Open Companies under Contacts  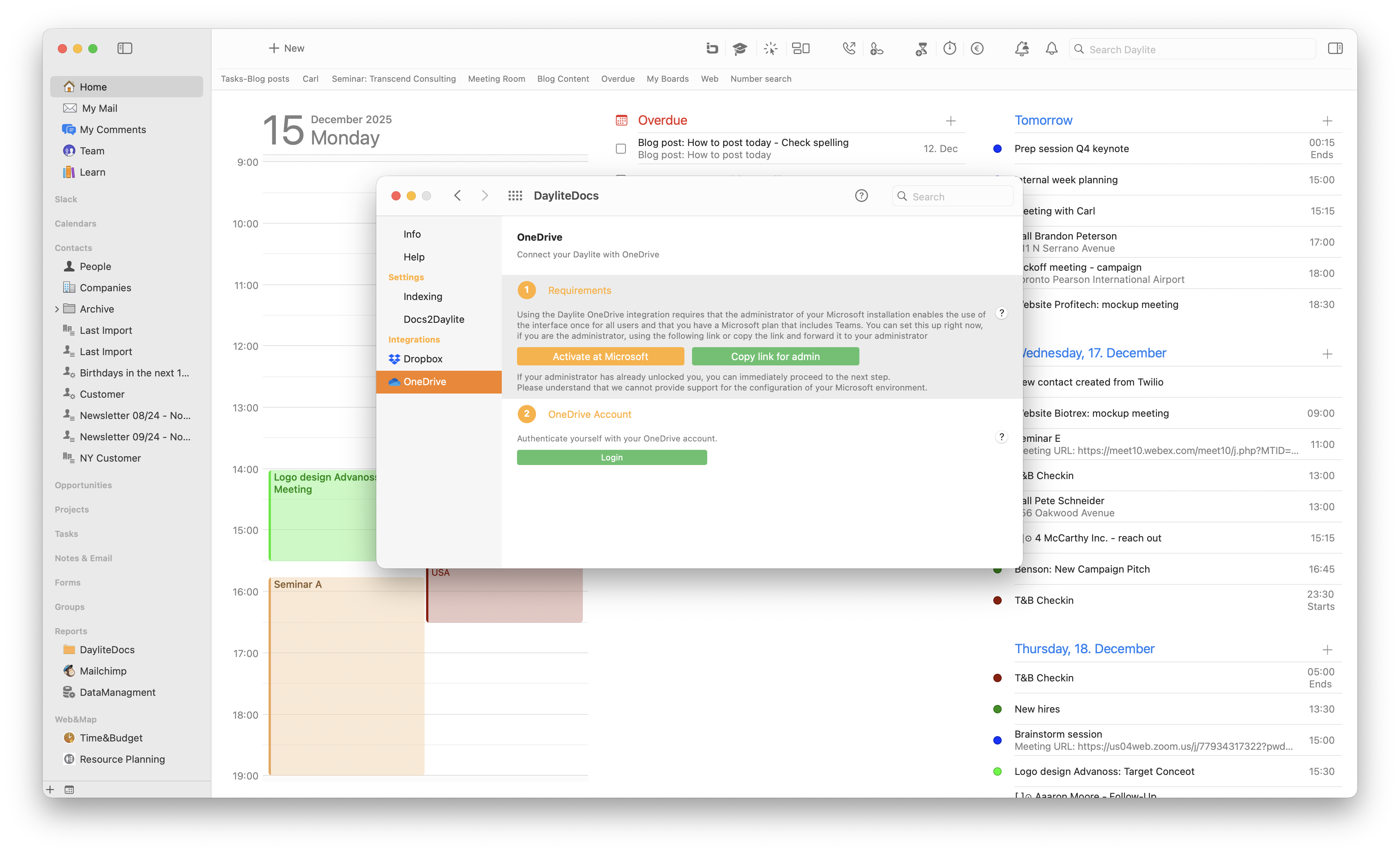coord(126,288)
